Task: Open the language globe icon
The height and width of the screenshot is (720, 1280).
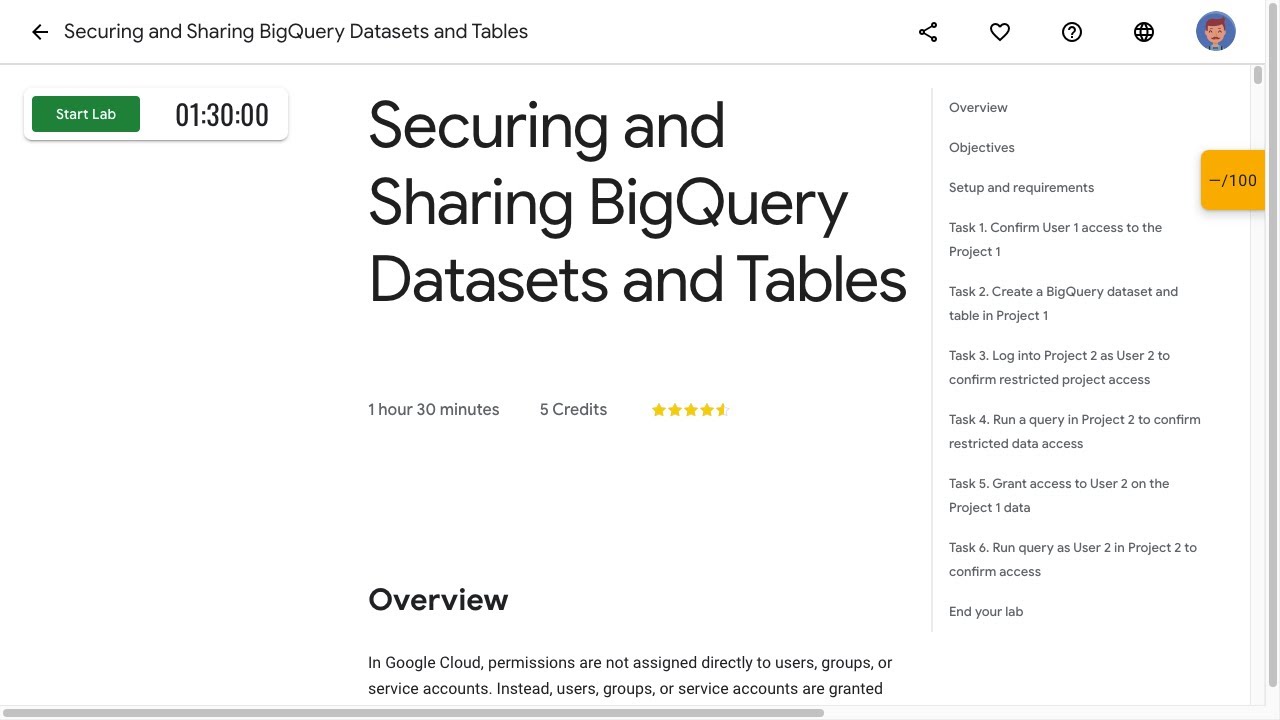Action: pos(1144,32)
